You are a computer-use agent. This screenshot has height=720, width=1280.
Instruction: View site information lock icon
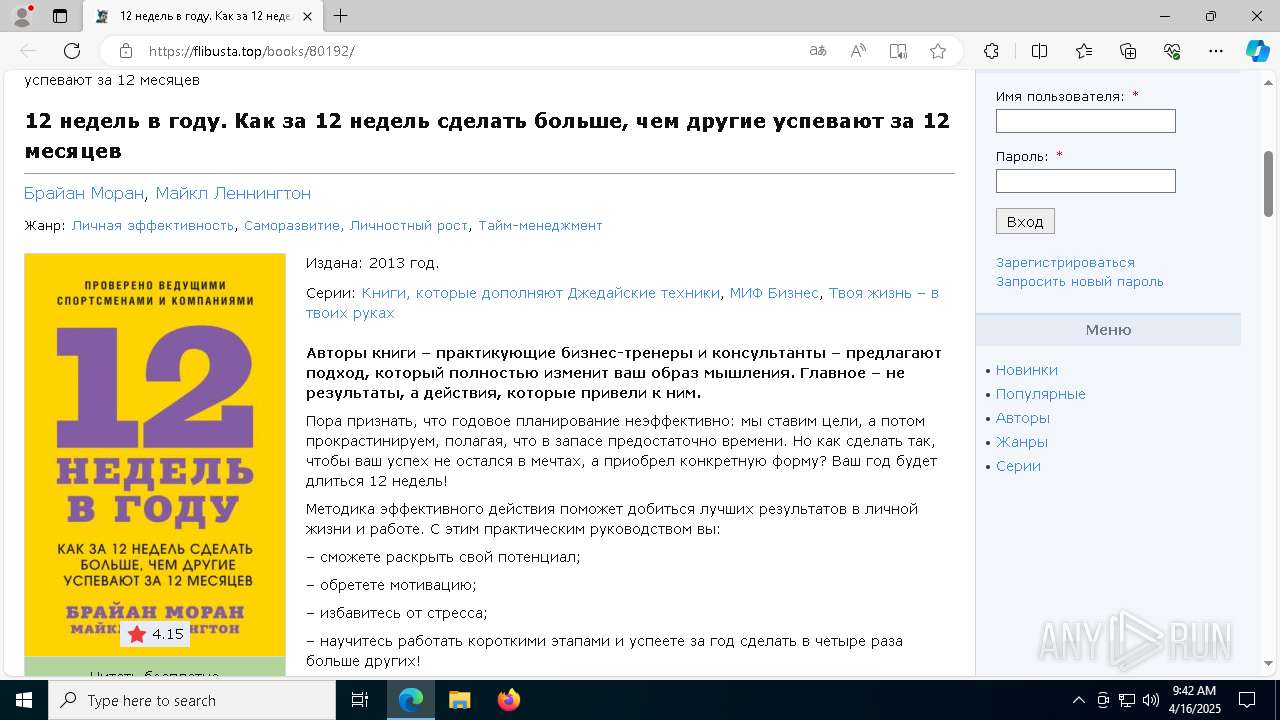125,51
